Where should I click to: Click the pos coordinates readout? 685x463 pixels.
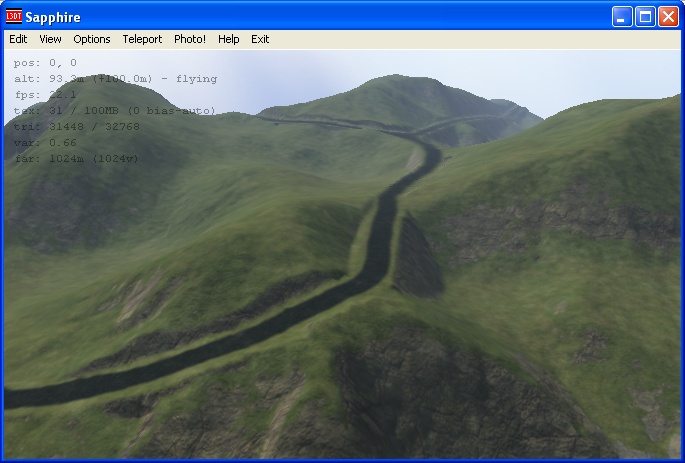click(45, 63)
